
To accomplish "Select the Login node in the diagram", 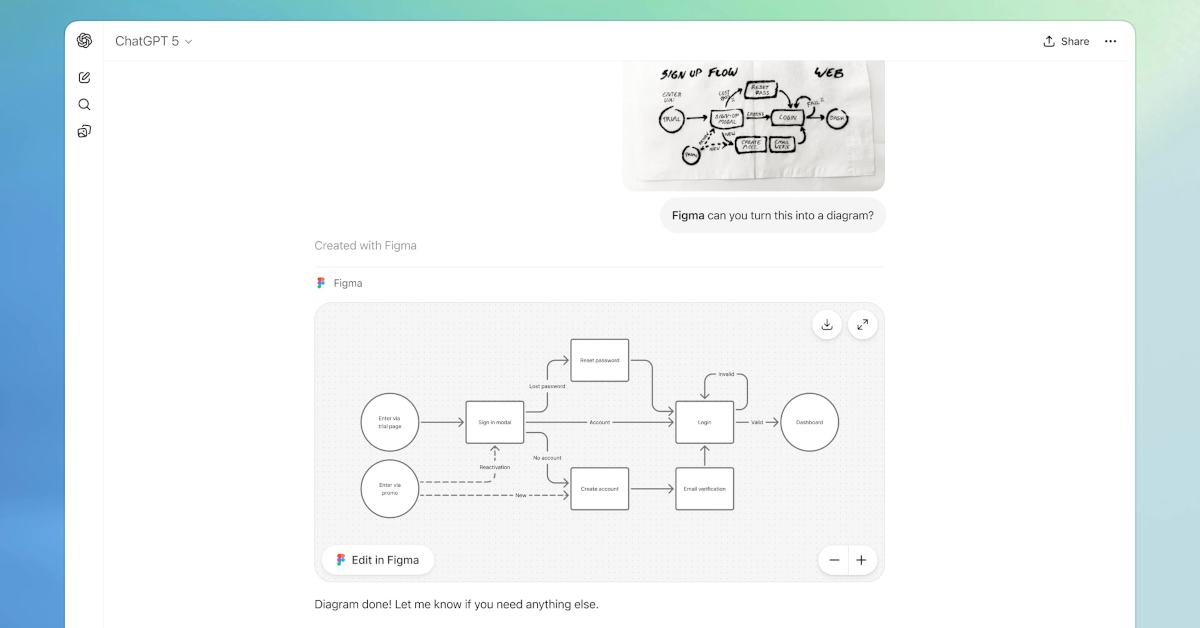I will click(704, 422).
